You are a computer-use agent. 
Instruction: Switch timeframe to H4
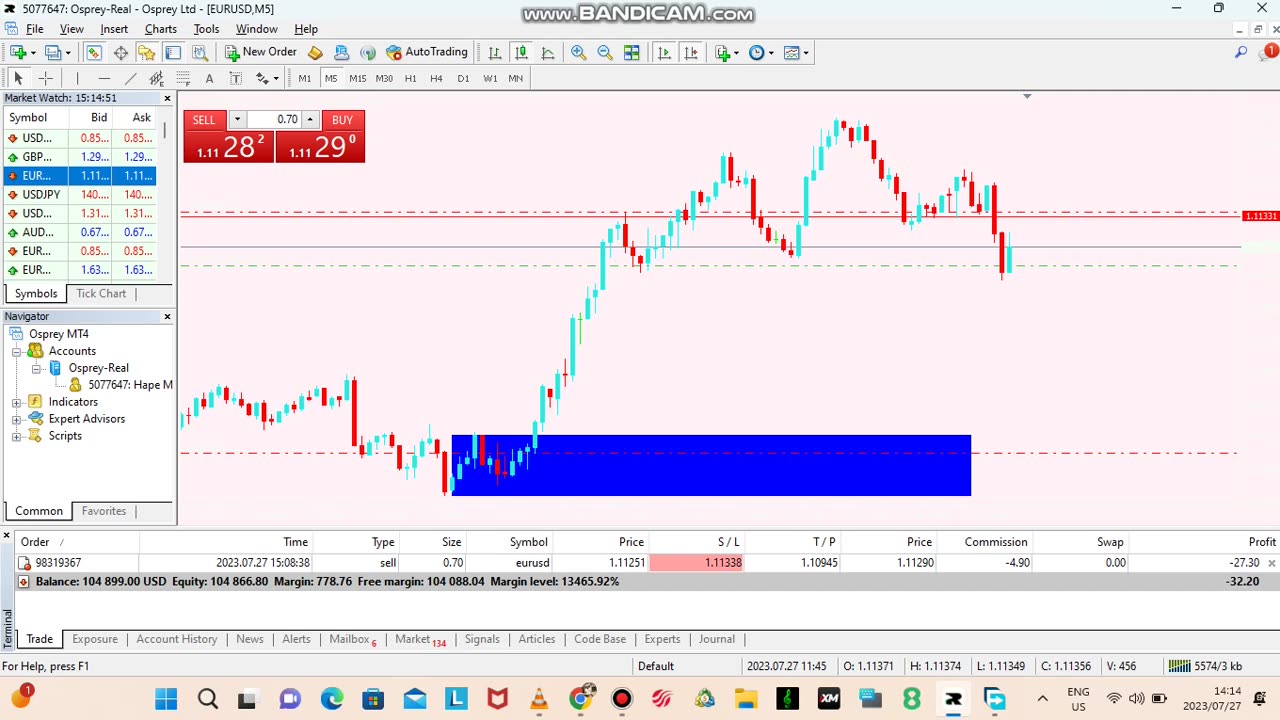point(436,78)
